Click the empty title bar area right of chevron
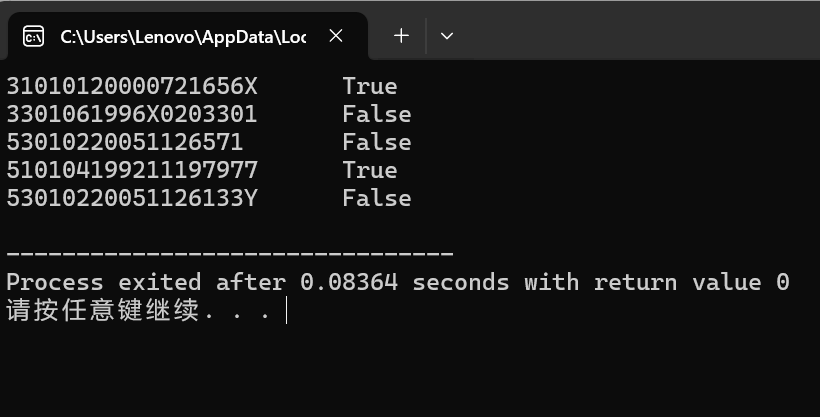The image size is (820, 417). (x=638, y=31)
